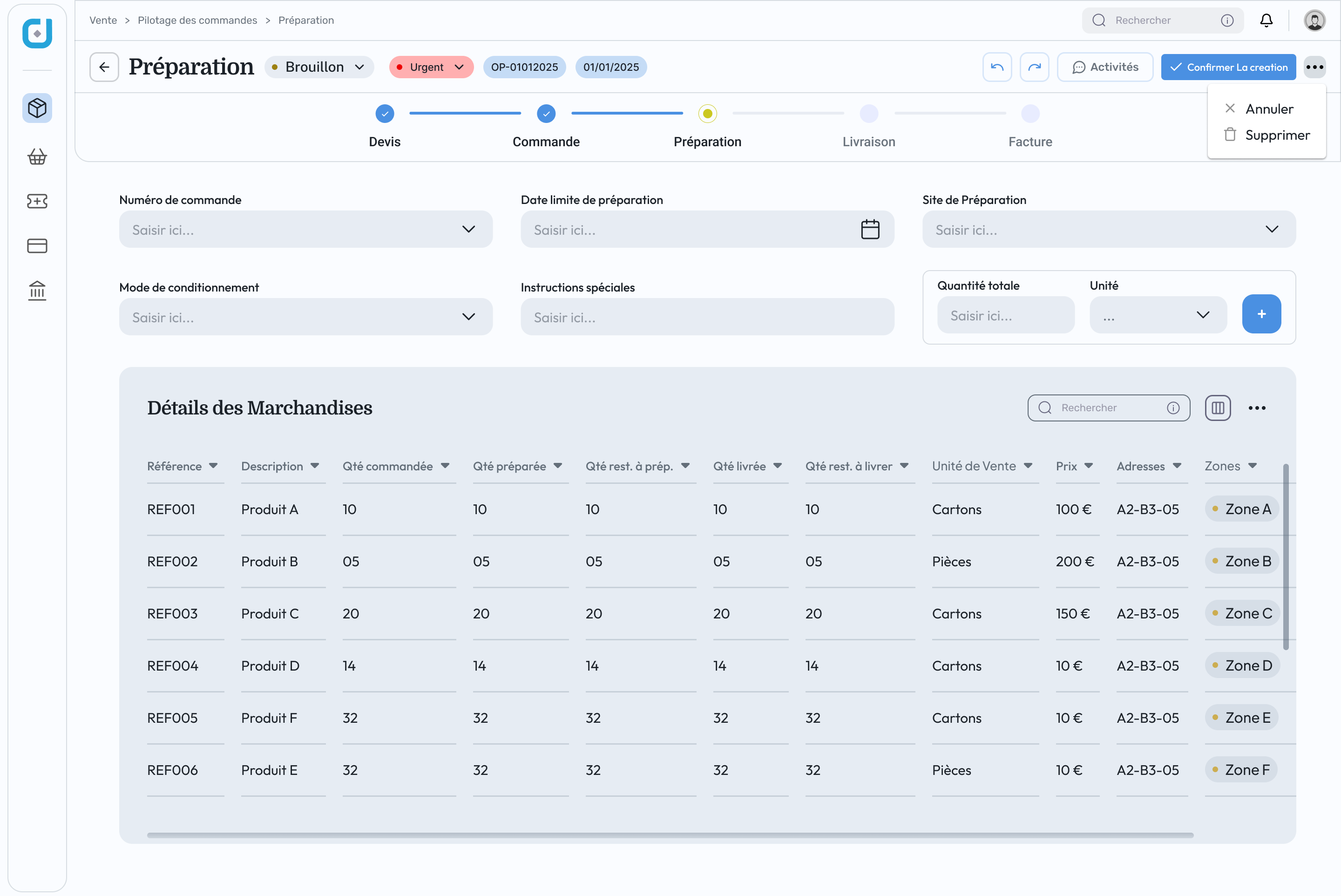Open three-dots menu in Détails des Marchandises

(1257, 407)
